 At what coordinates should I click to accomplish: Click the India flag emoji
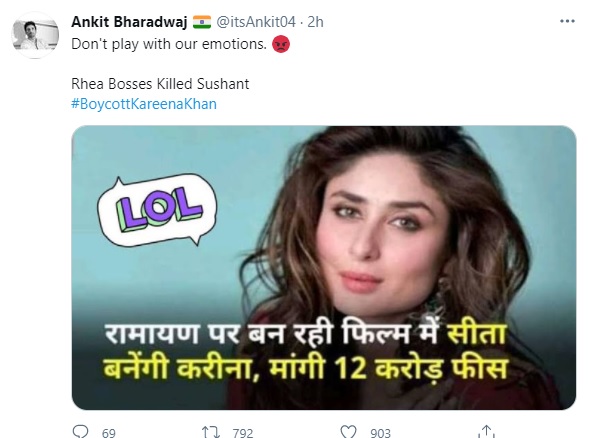[202, 22]
